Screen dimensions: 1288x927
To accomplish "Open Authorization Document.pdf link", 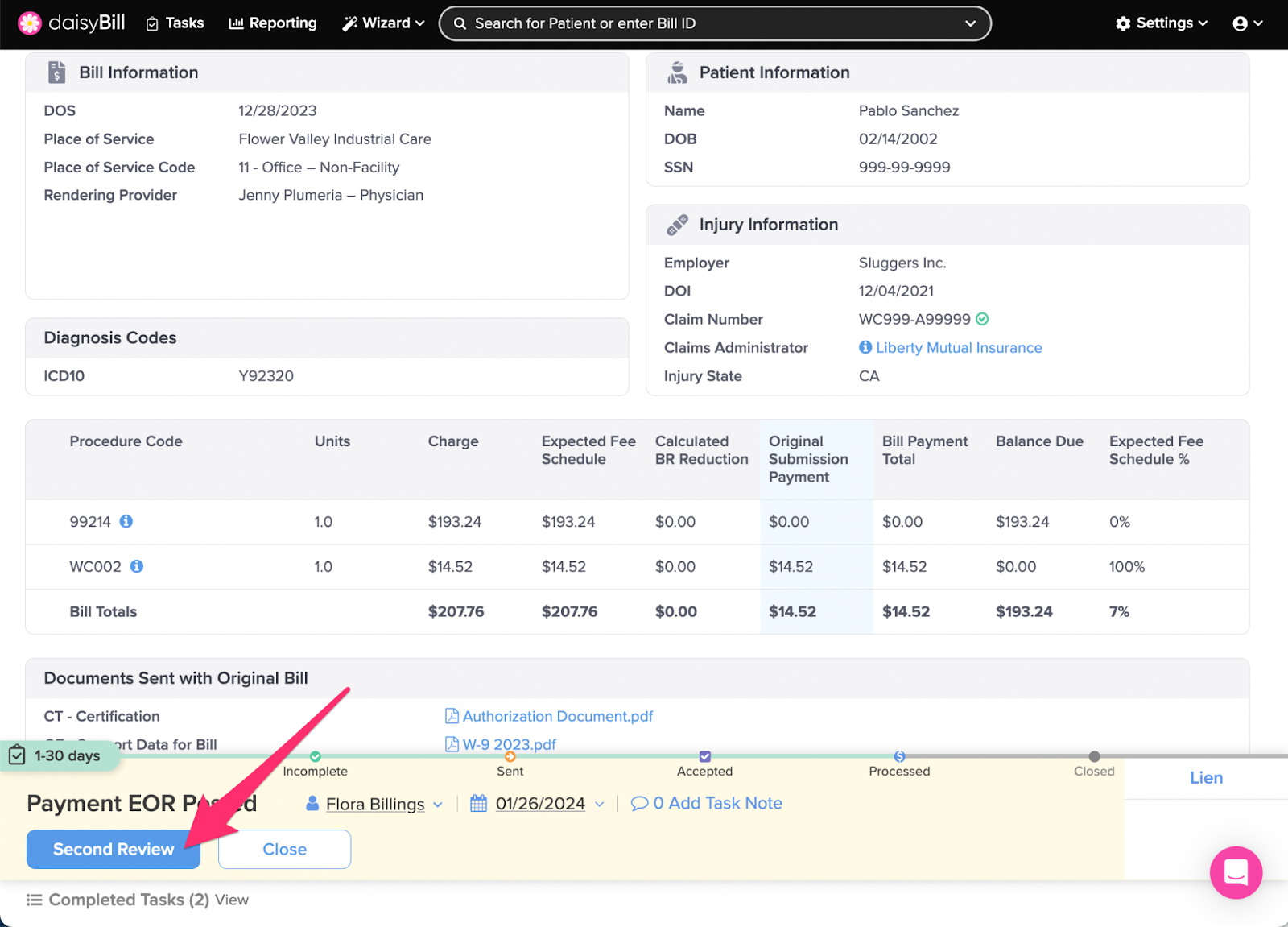I will coord(557,716).
